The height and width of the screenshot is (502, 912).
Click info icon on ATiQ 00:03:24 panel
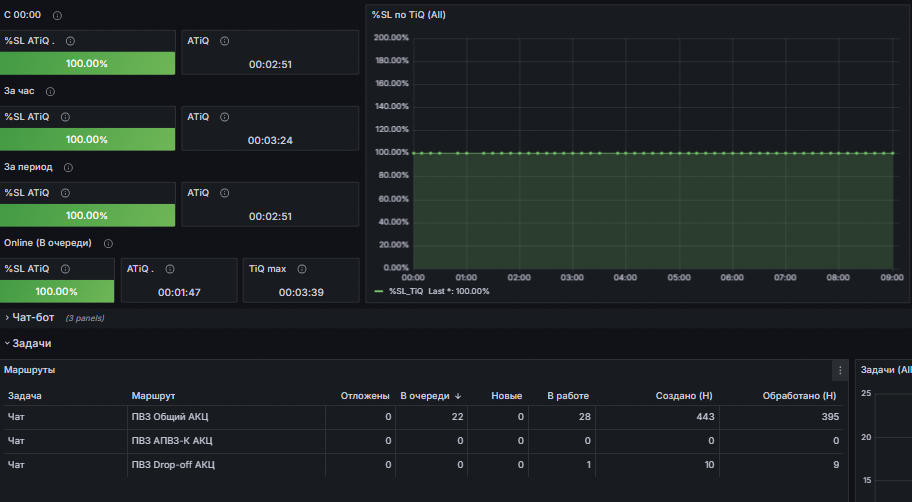click(x=225, y=117)
